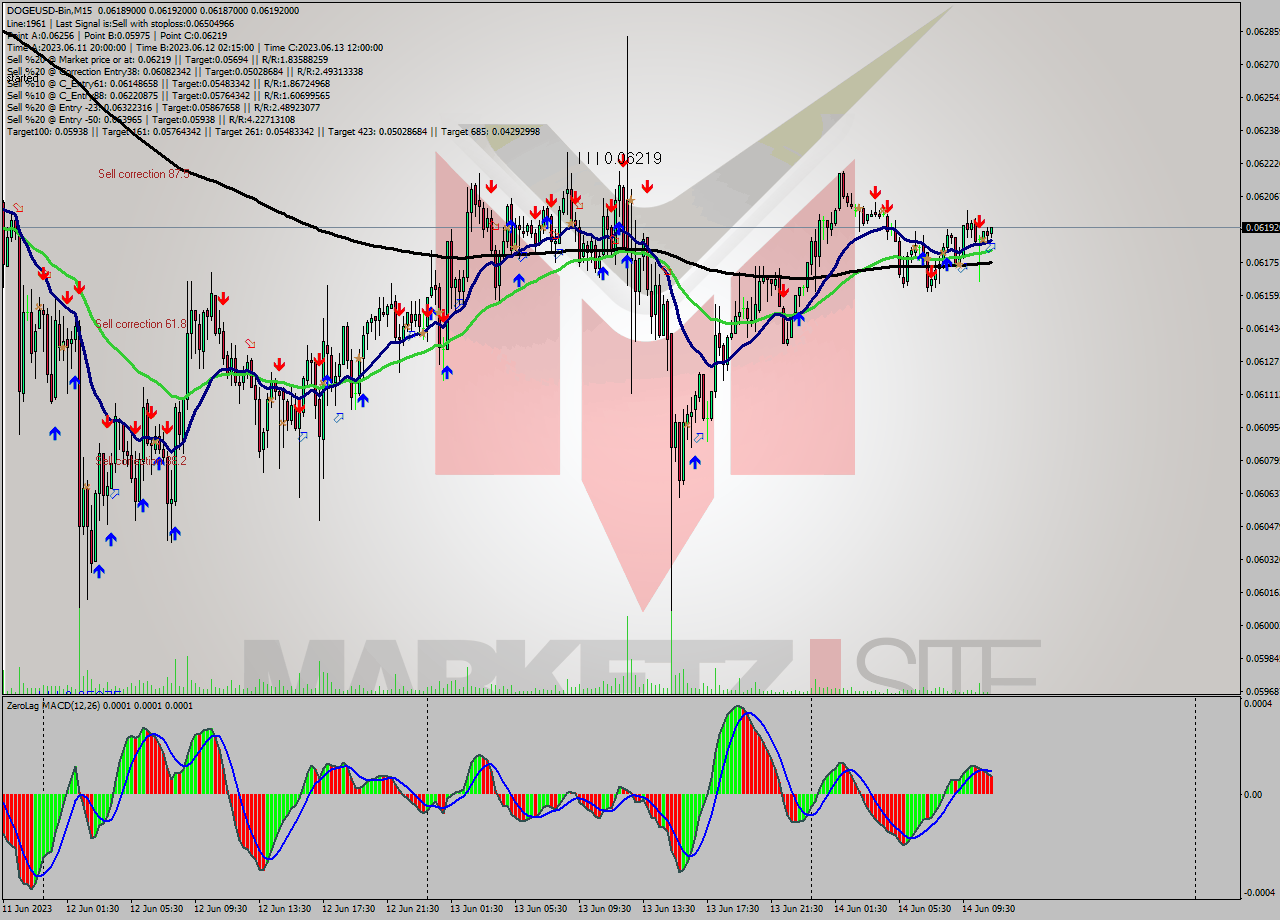1280x920 pixels.
Task: Click the 0.05984 price axis value
Action: (1262, 658)
